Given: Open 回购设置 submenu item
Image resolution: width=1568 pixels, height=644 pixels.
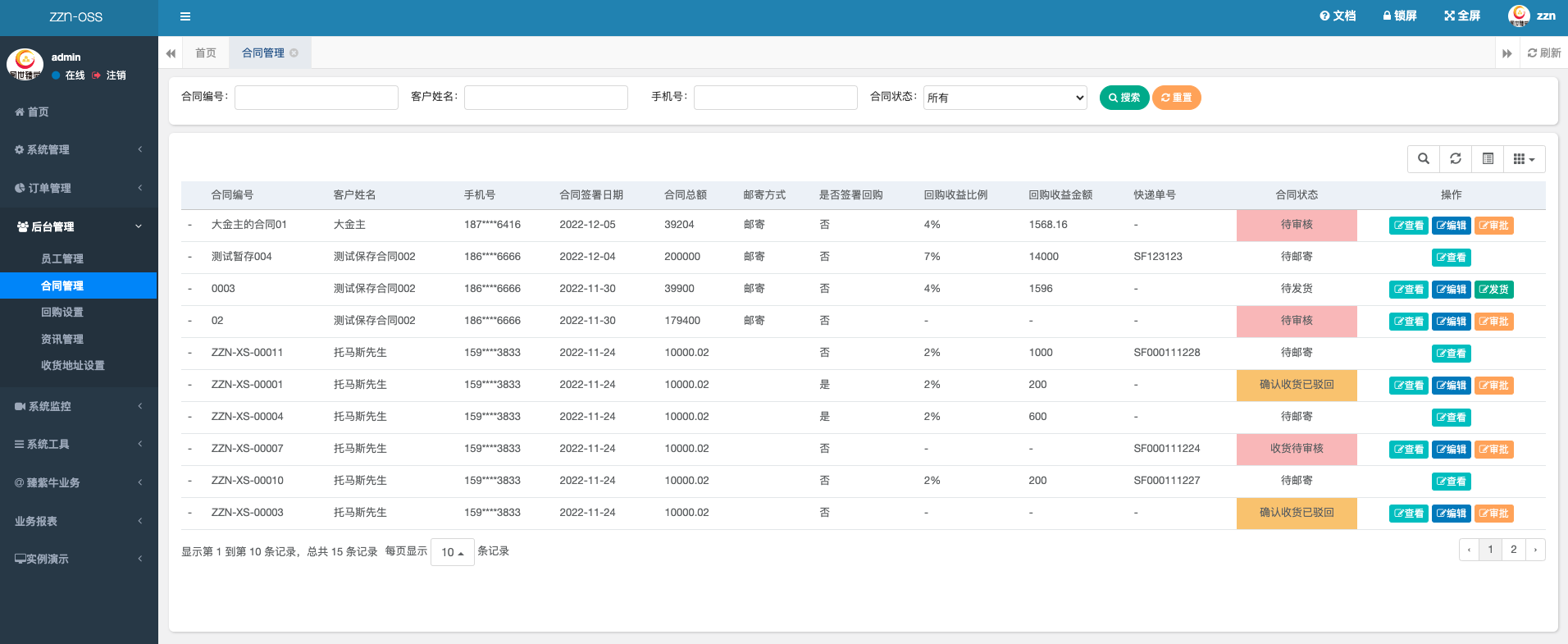Looking at the screenshot, I should 79,312.
